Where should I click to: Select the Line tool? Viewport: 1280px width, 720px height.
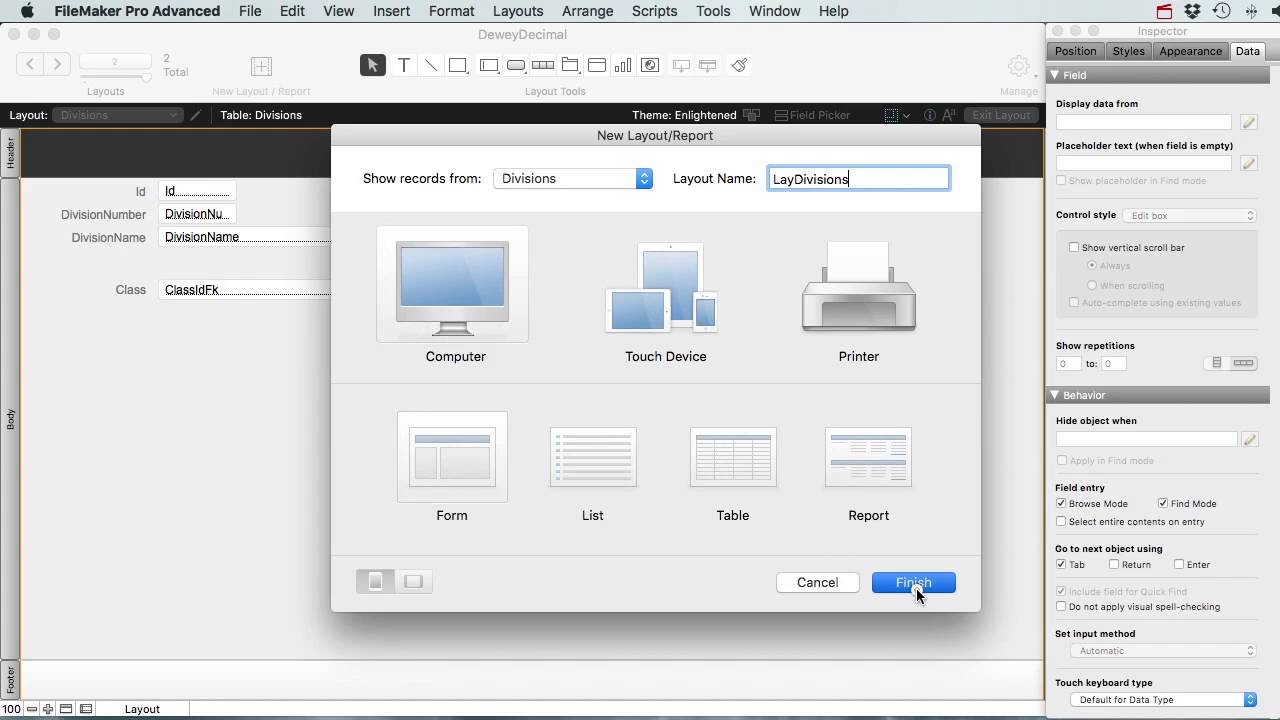coord(431,65)
